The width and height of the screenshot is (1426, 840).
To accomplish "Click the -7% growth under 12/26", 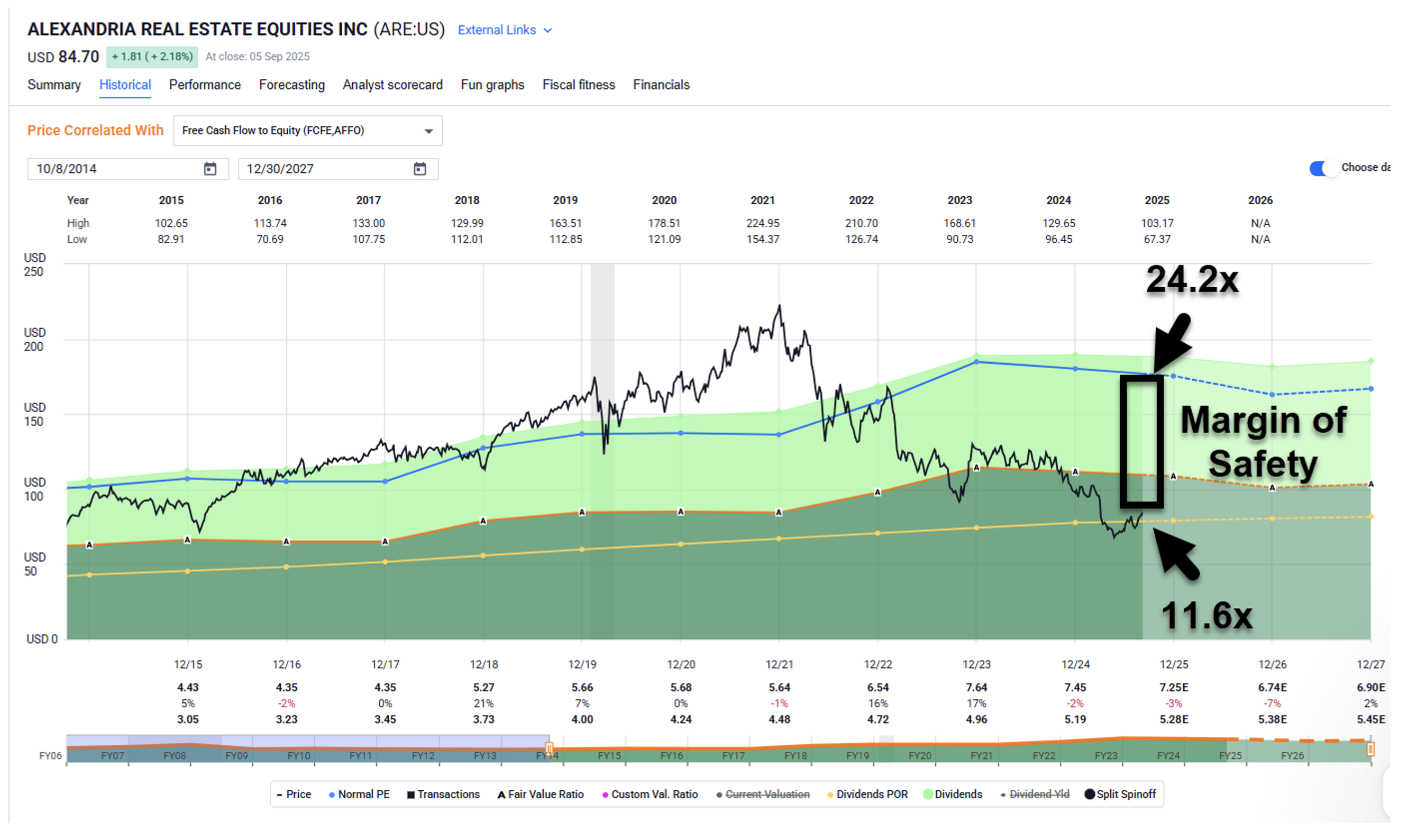I will pyautogui.click(x=1272, y=704).
